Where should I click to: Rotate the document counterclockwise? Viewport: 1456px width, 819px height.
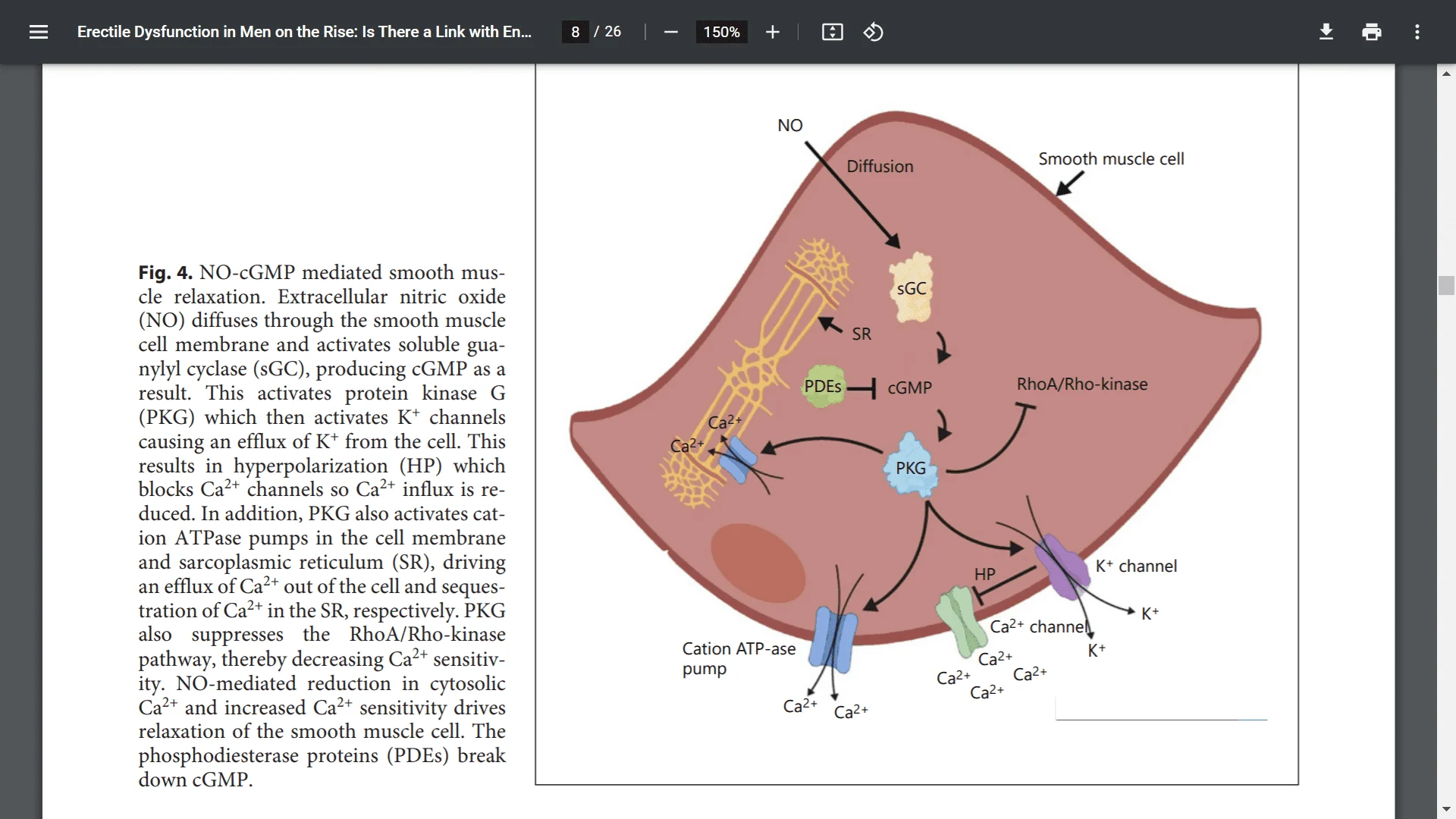(x=873, y=32)
